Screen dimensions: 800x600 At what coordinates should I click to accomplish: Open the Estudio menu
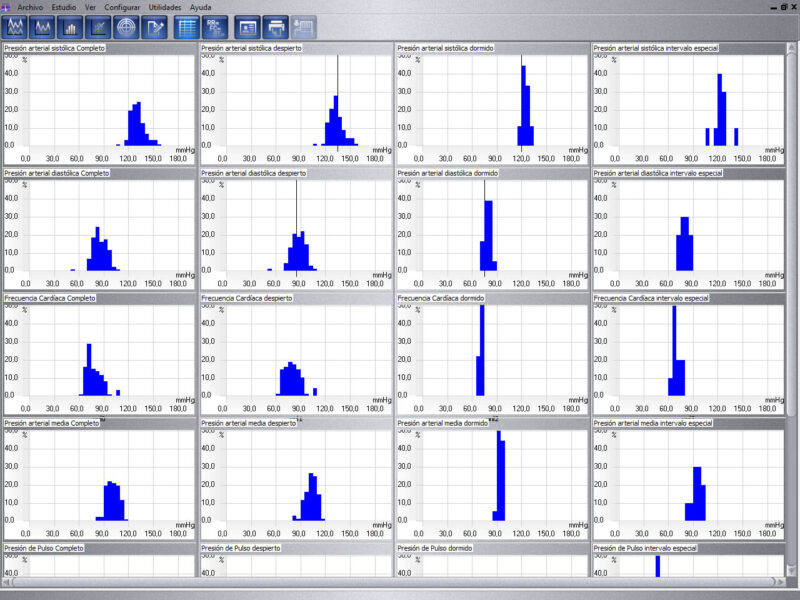[x=64, y=6]
